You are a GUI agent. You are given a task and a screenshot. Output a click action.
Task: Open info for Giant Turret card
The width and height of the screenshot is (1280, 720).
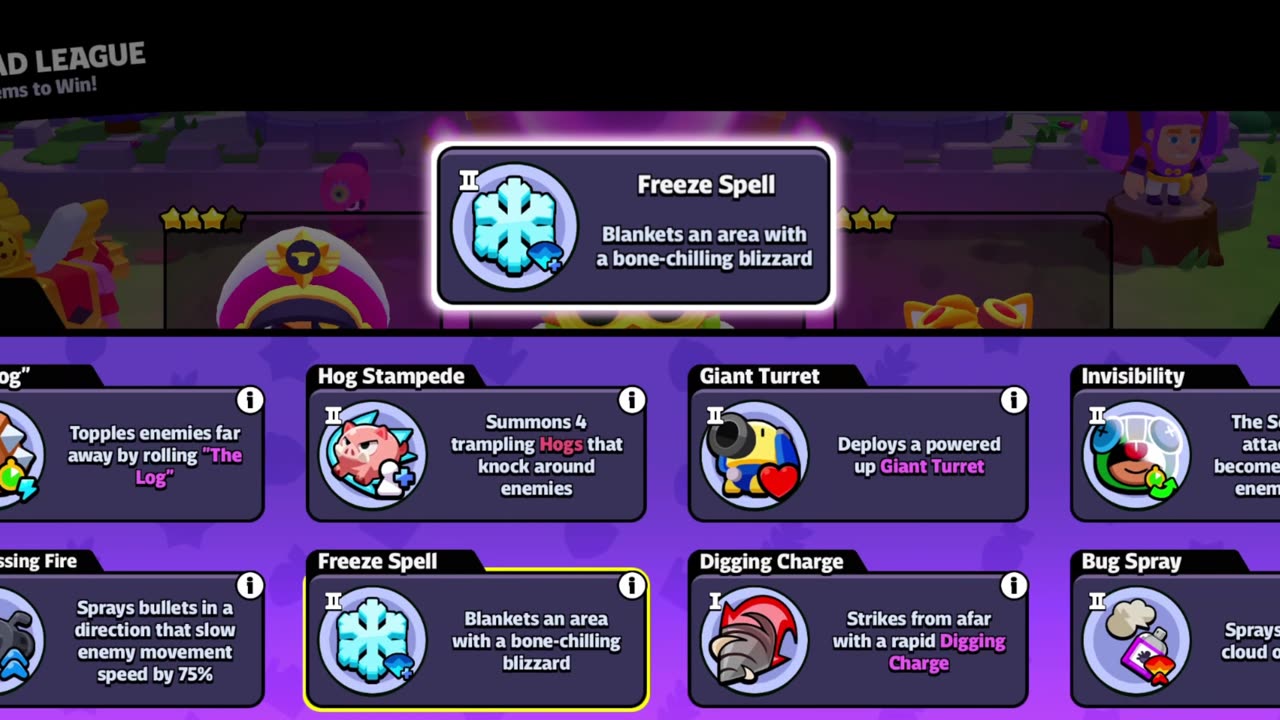coord(1013,400)
